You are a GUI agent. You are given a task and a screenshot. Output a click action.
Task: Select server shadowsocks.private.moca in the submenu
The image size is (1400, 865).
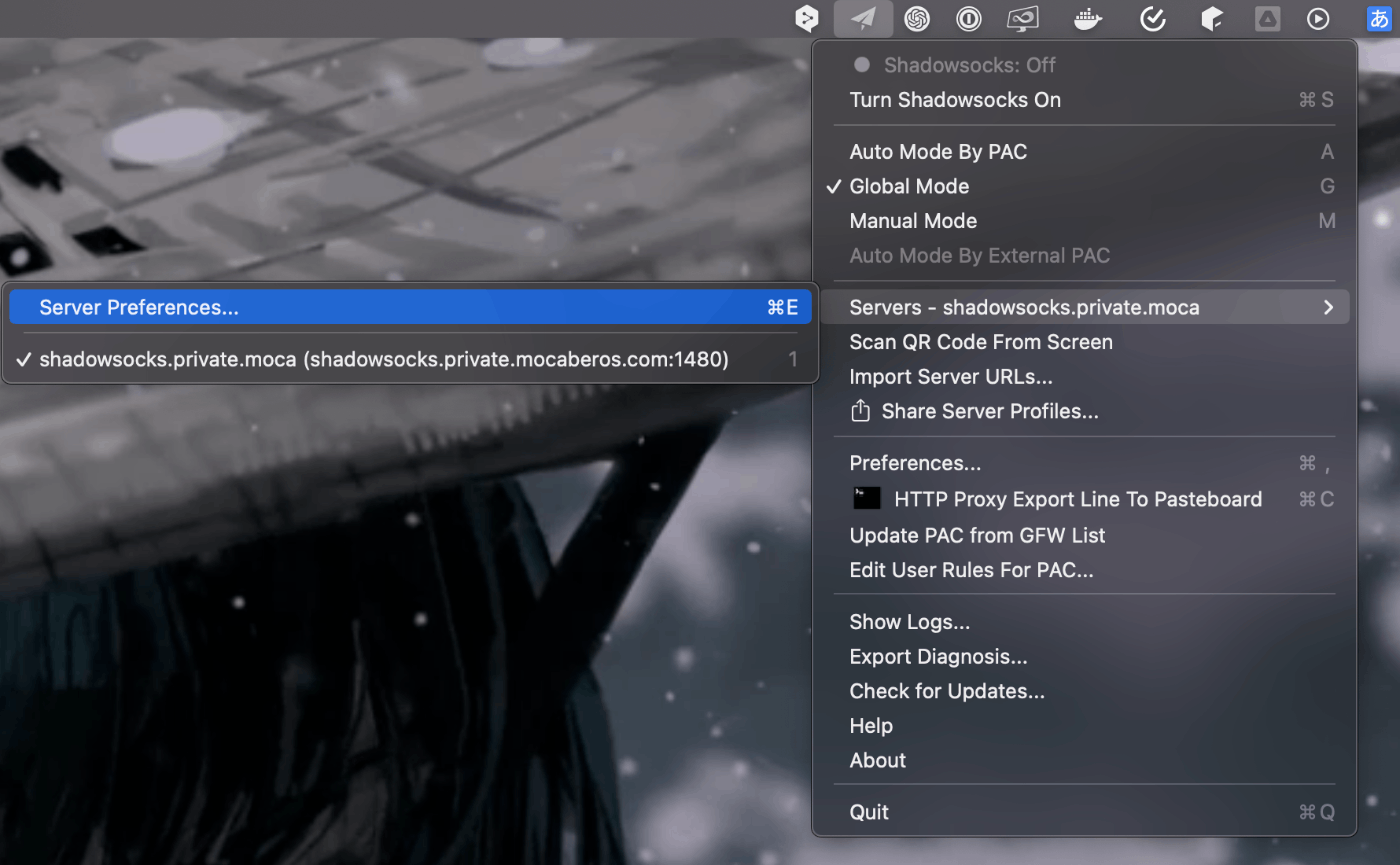[x=410, y=359]
